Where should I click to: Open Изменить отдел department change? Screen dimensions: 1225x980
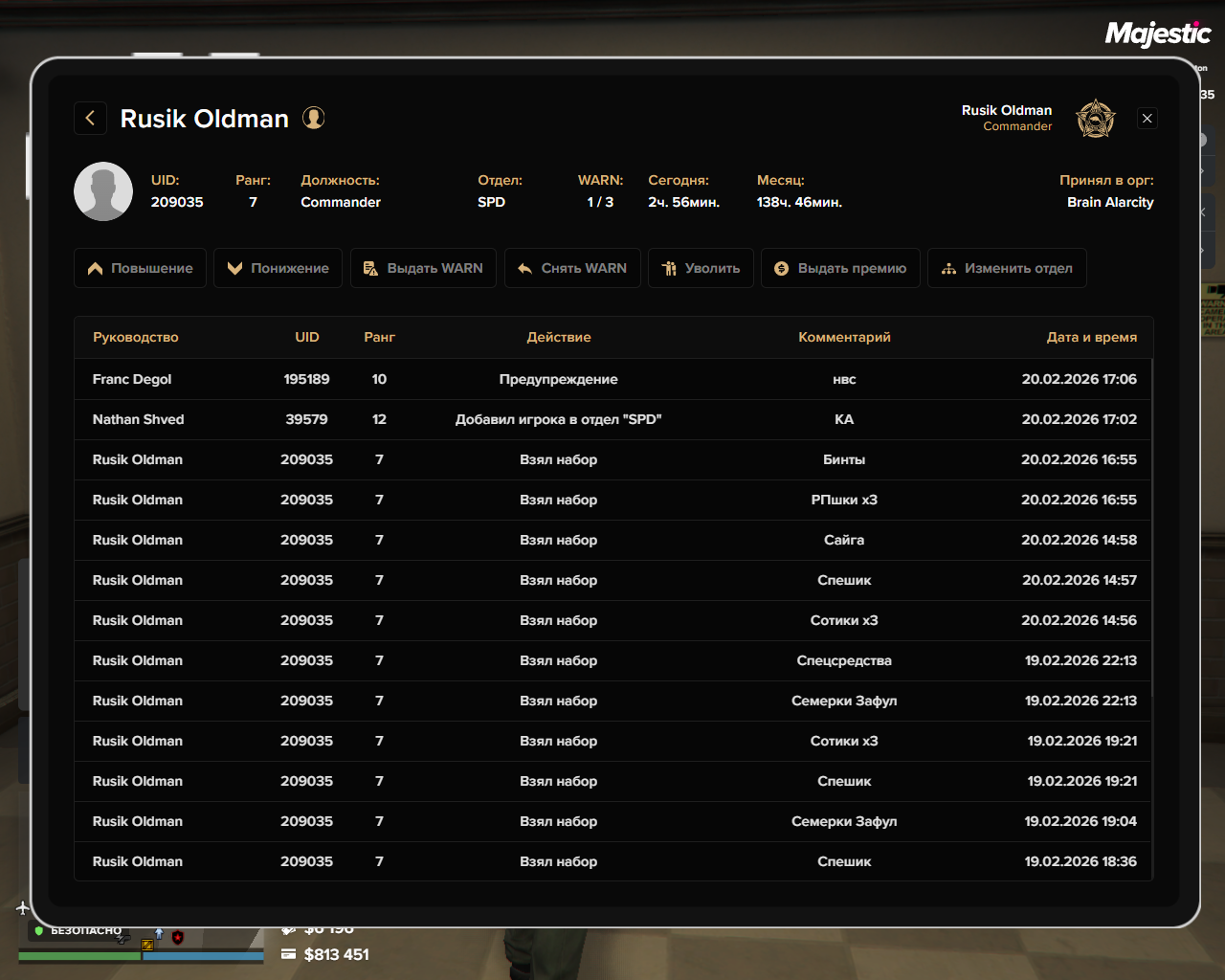(1007, 268)
